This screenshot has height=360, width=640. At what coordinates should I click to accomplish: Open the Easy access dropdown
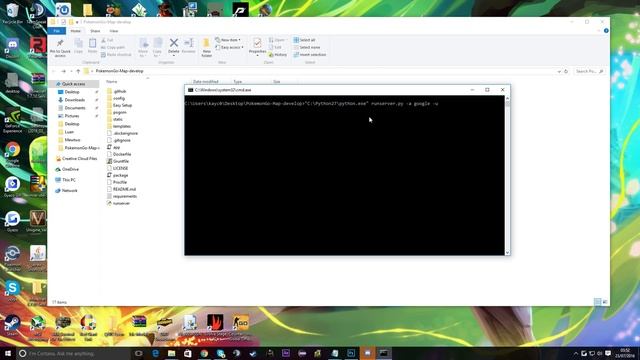tap(229, 47)
